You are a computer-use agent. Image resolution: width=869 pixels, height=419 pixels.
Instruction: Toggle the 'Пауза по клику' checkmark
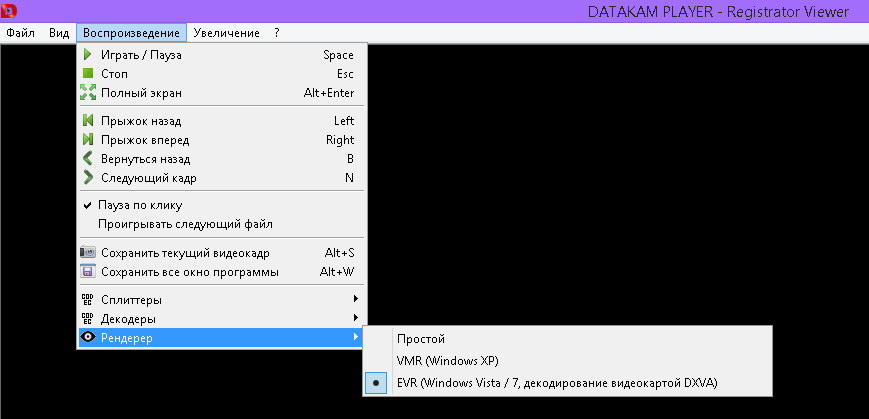pyautogui.click(x=88, y=205)
